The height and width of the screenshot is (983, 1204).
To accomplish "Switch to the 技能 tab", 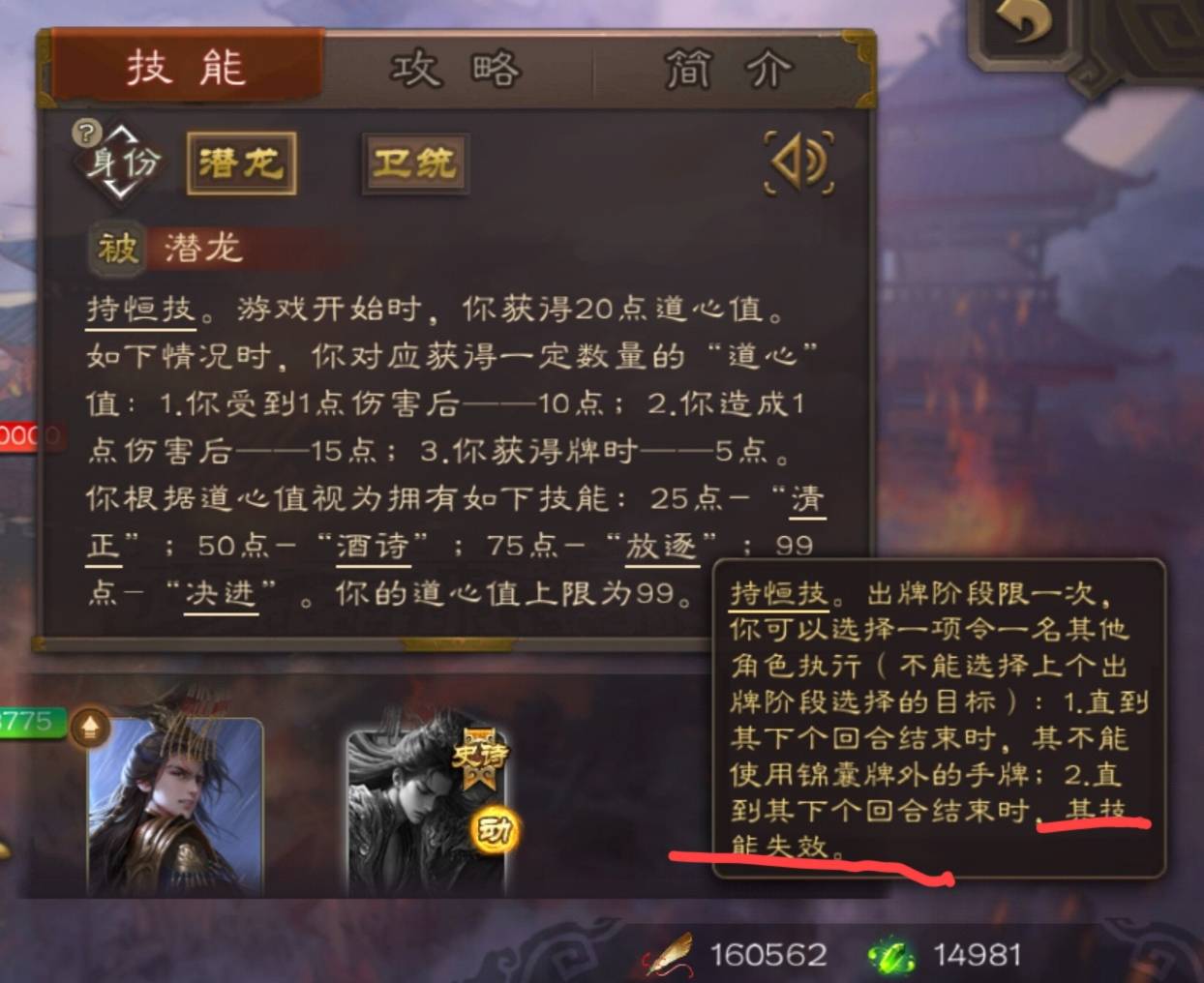I will pyautogui.click(x=186, y=68).
